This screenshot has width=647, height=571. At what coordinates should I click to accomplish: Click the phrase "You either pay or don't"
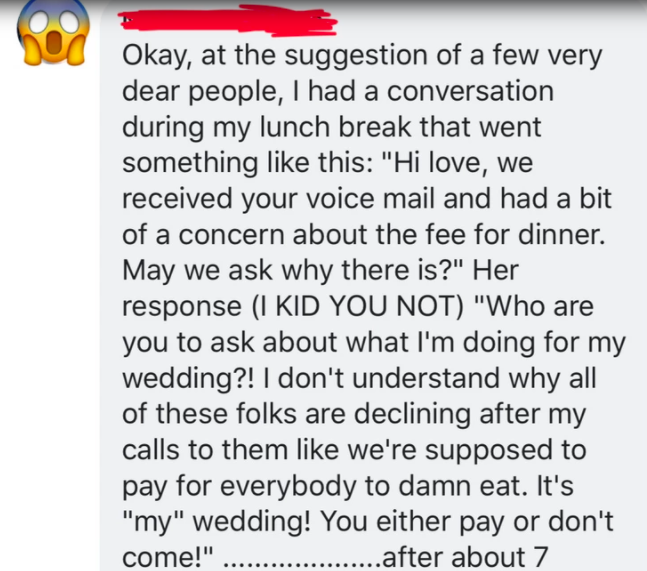pos(467,522)
